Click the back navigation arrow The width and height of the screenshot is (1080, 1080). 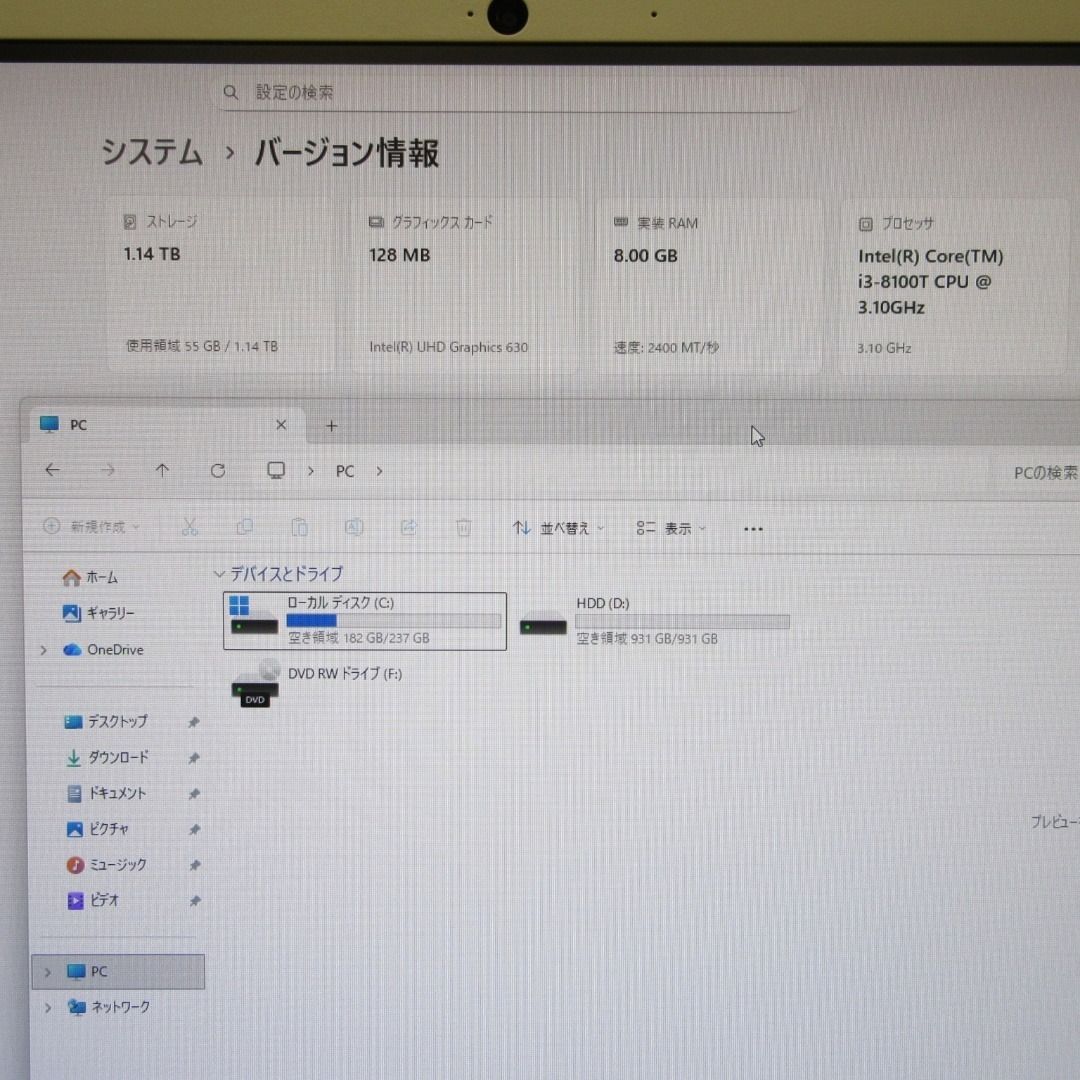point(52,470)
